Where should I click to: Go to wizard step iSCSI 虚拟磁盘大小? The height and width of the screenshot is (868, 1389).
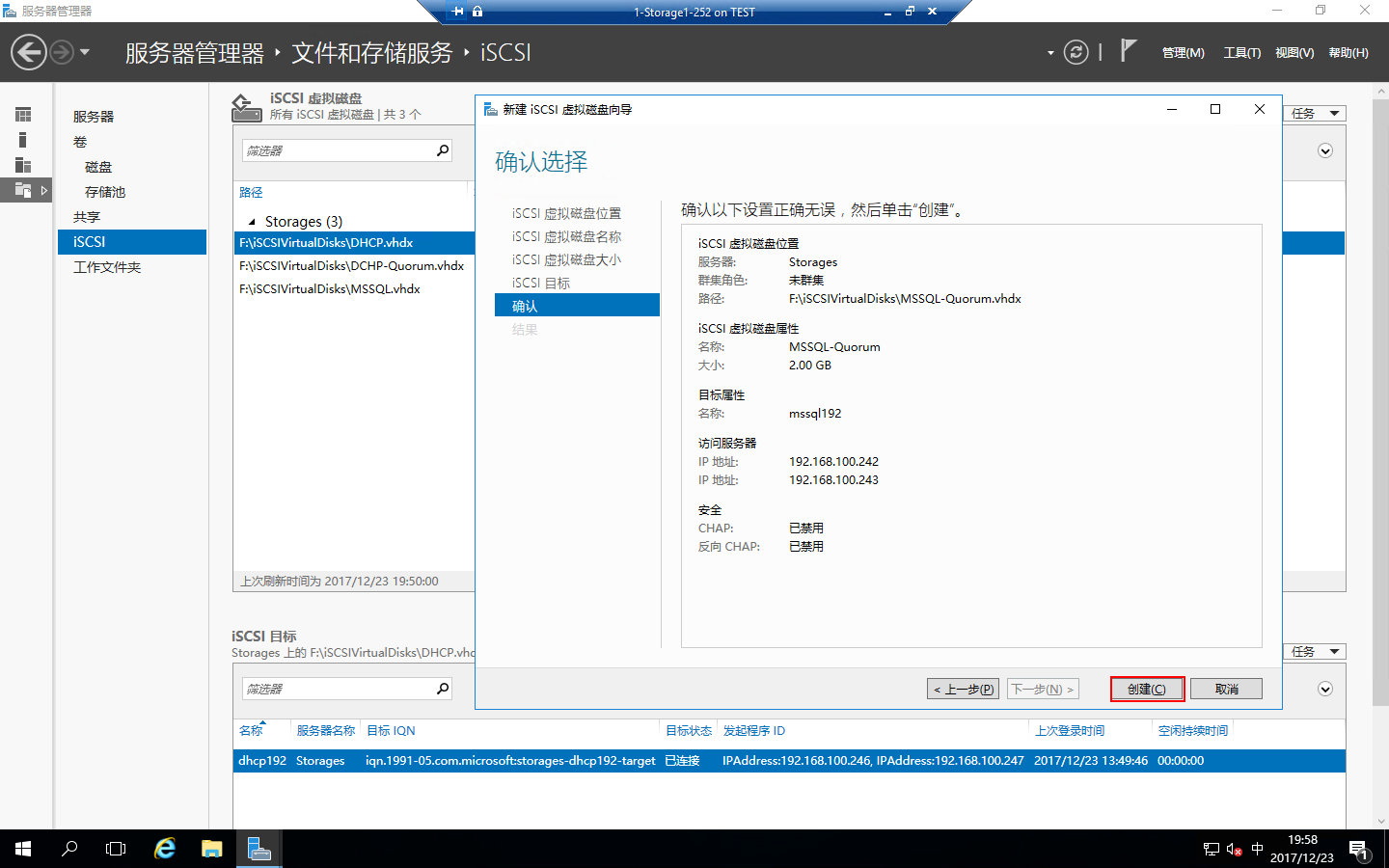[566, 259]
